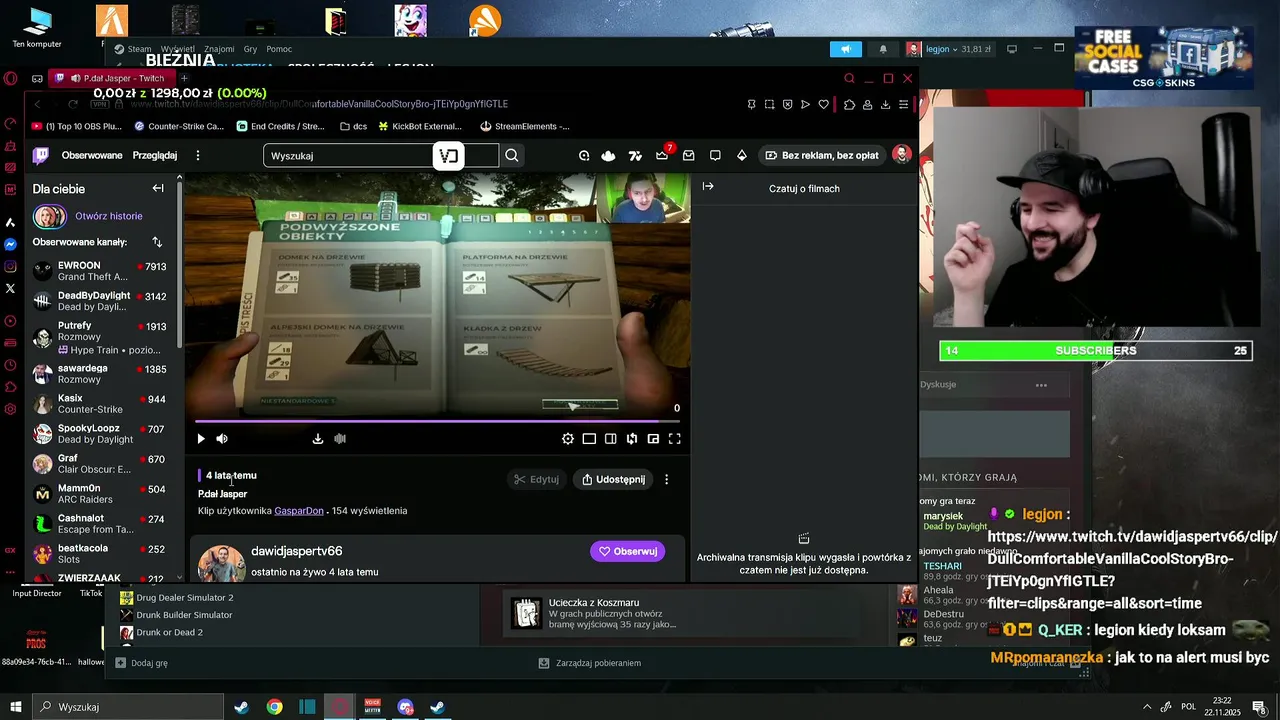1280x720 pixels.
Task: Enter fullscreen in the clip player
Action: [675, 438]
